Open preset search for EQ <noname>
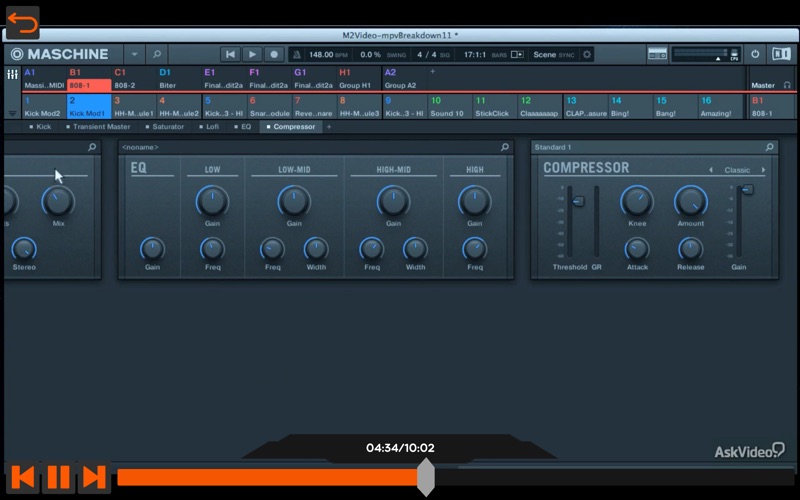 [505, 147]
